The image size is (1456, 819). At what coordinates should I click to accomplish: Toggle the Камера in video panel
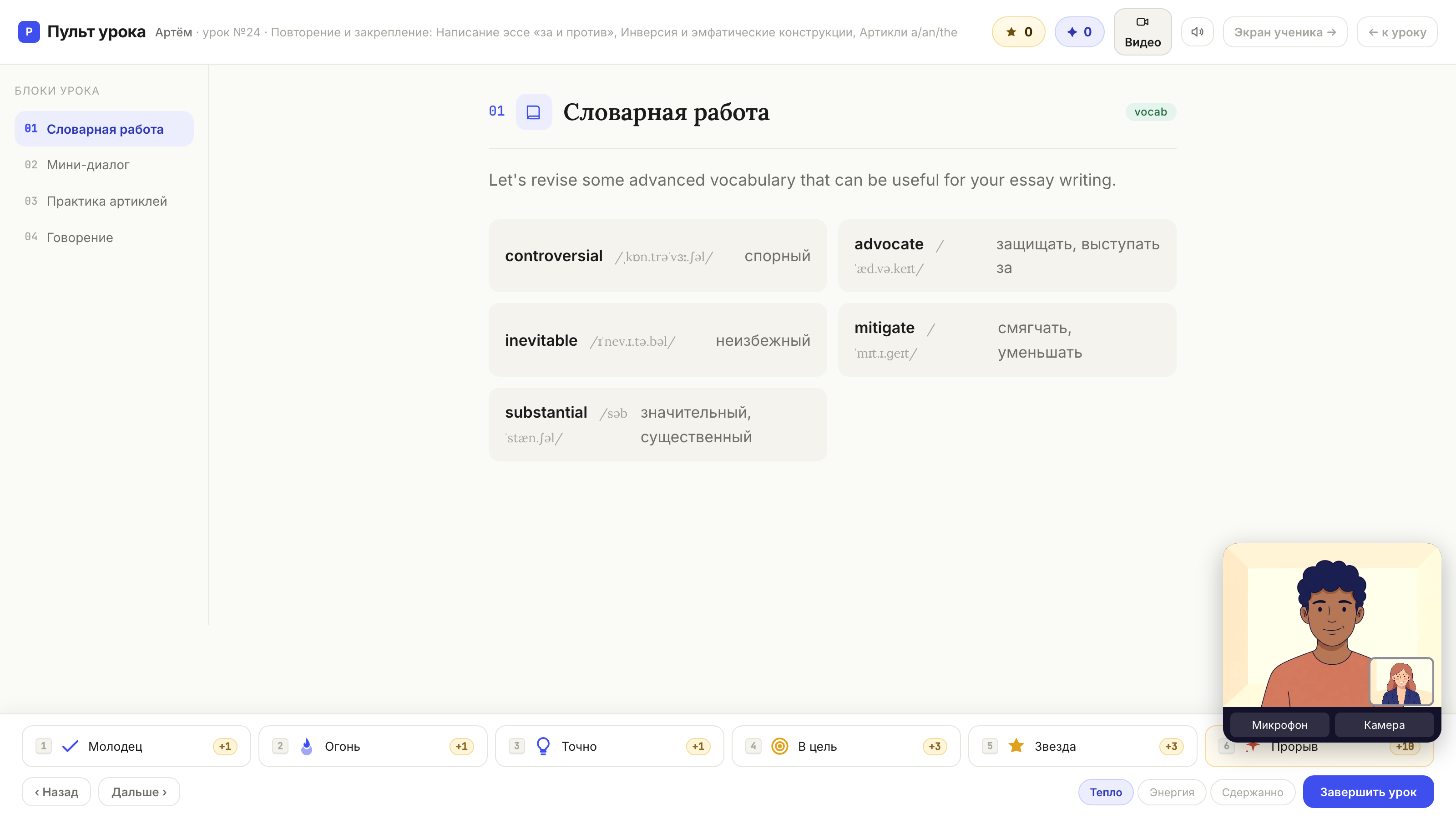click(1384, 725)
